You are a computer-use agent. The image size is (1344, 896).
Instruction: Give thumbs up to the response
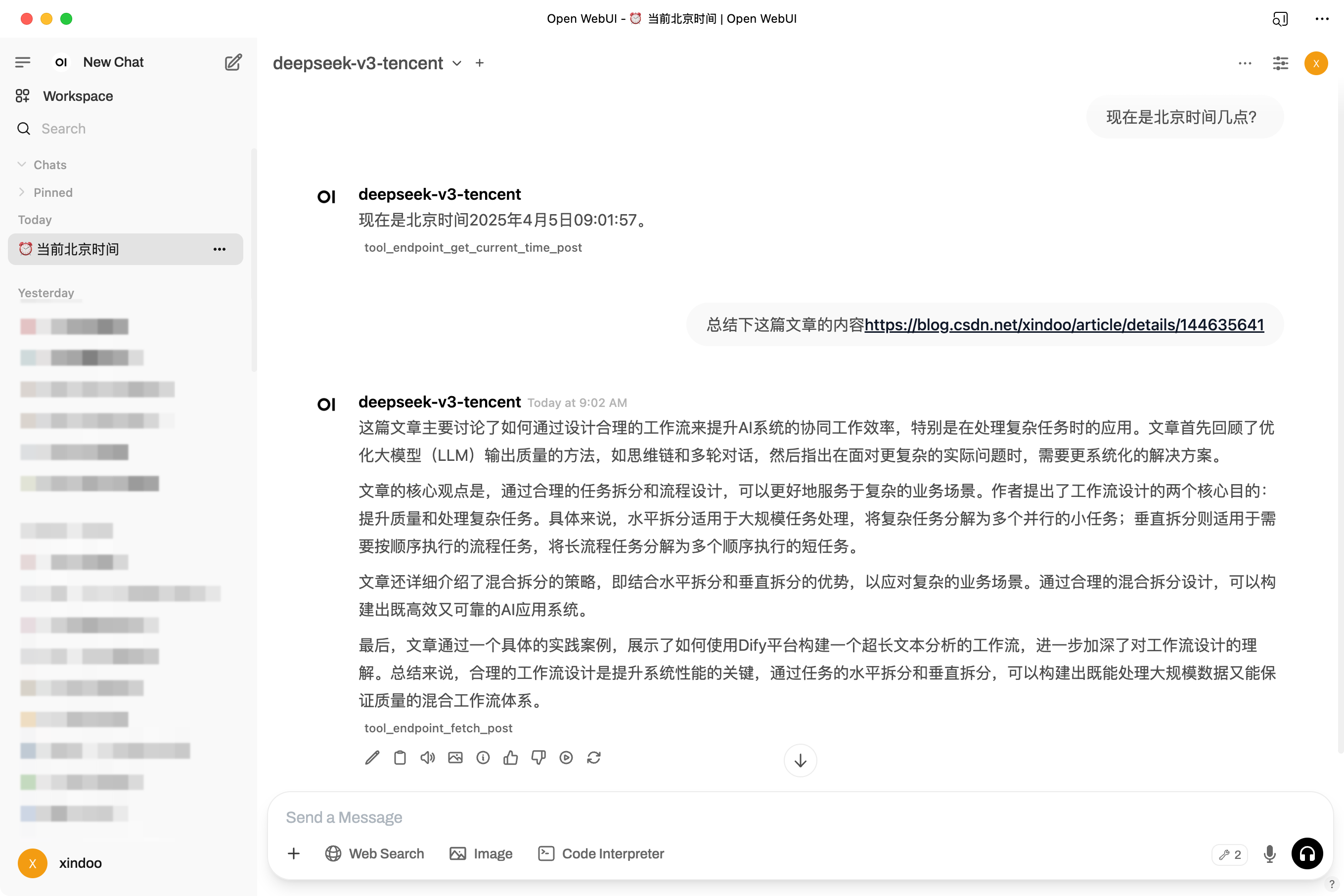(x=510, y=758)
